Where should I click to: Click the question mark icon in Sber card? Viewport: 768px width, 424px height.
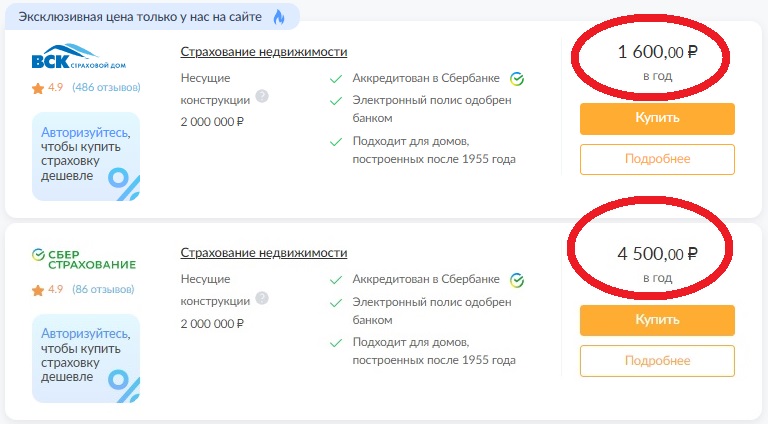(x=262, y=298)
